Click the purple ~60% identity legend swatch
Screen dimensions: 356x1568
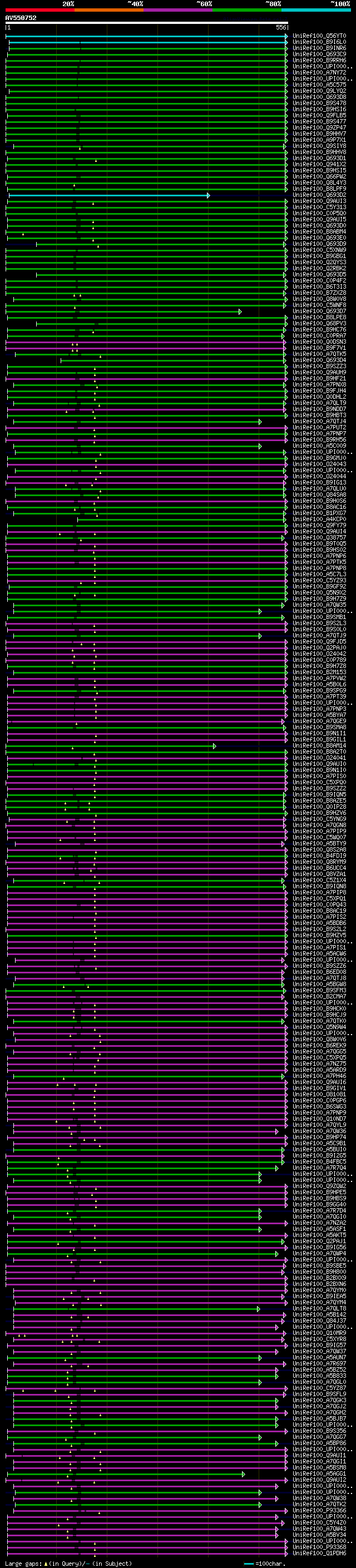[179, 10]
